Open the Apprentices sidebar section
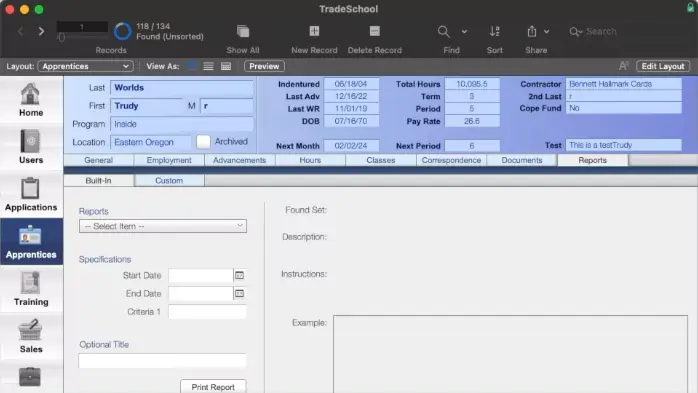This screenshot has width=698, height=393. point(31,242)
